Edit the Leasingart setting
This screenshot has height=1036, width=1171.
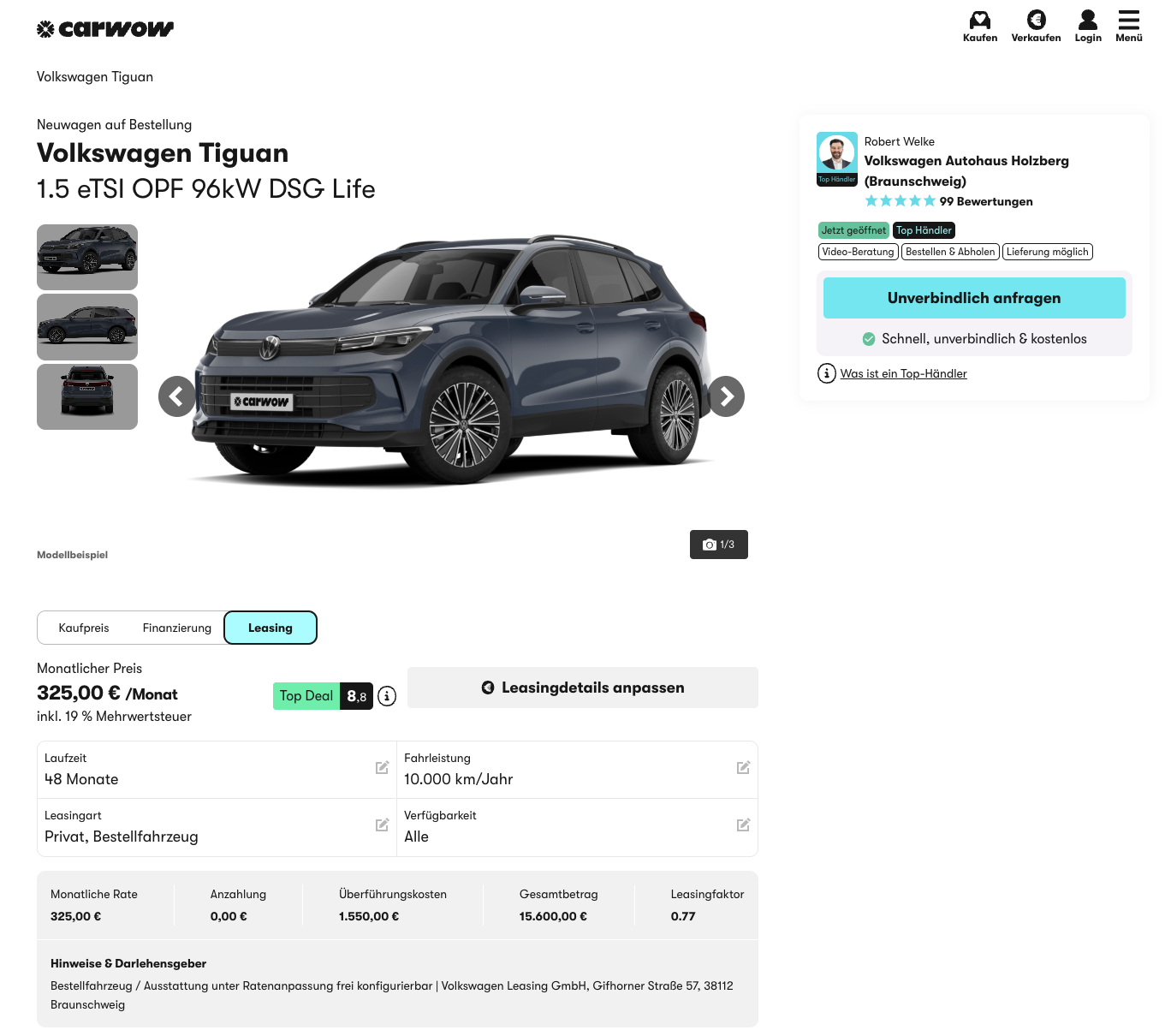coord(382,825)
